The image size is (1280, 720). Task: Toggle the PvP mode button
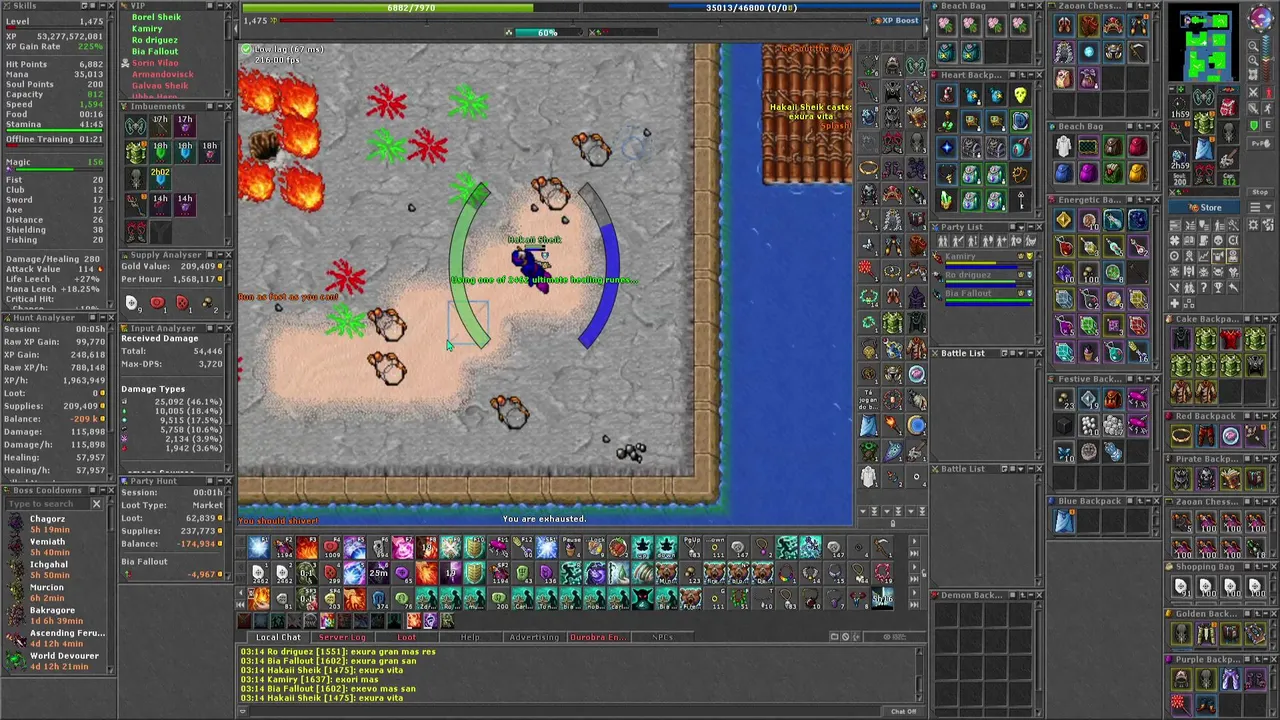[1260, 143]
